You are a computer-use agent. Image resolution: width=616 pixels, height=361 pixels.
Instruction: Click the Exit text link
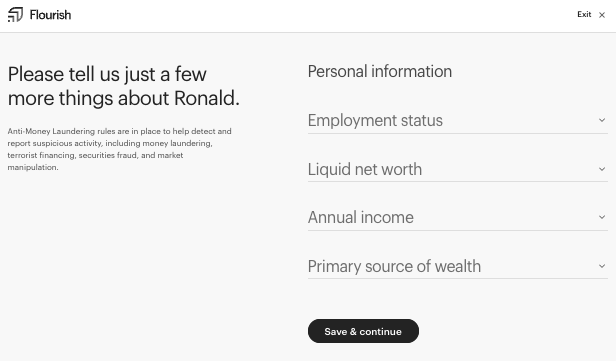click(x=584, y=15)
